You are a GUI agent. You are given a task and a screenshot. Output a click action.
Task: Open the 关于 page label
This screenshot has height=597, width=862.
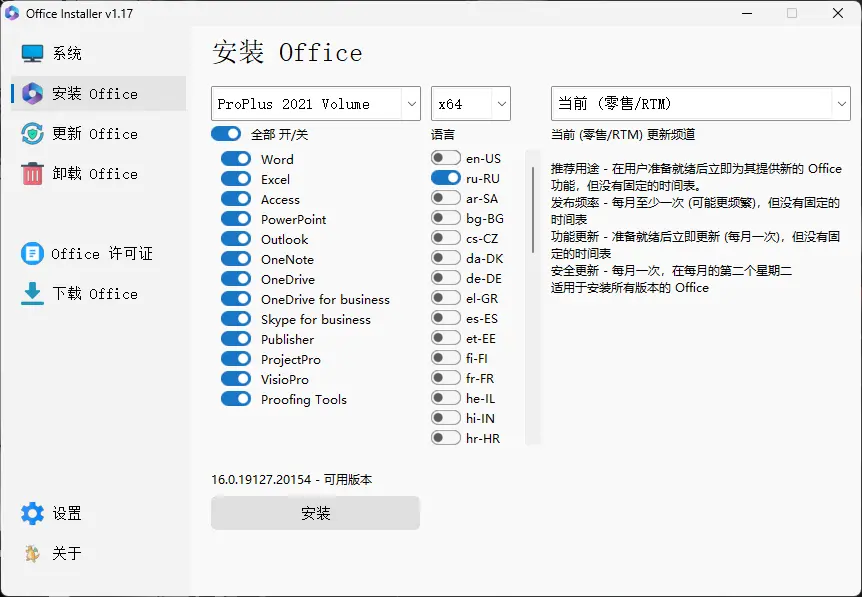[67, 553]
